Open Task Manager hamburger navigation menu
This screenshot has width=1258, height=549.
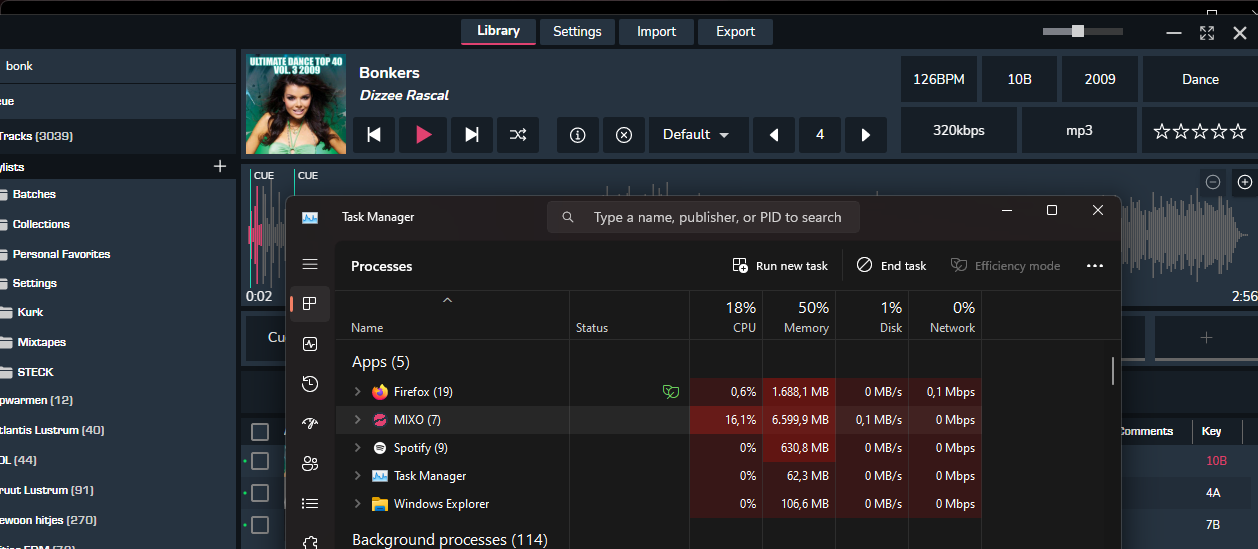(310, 264)
